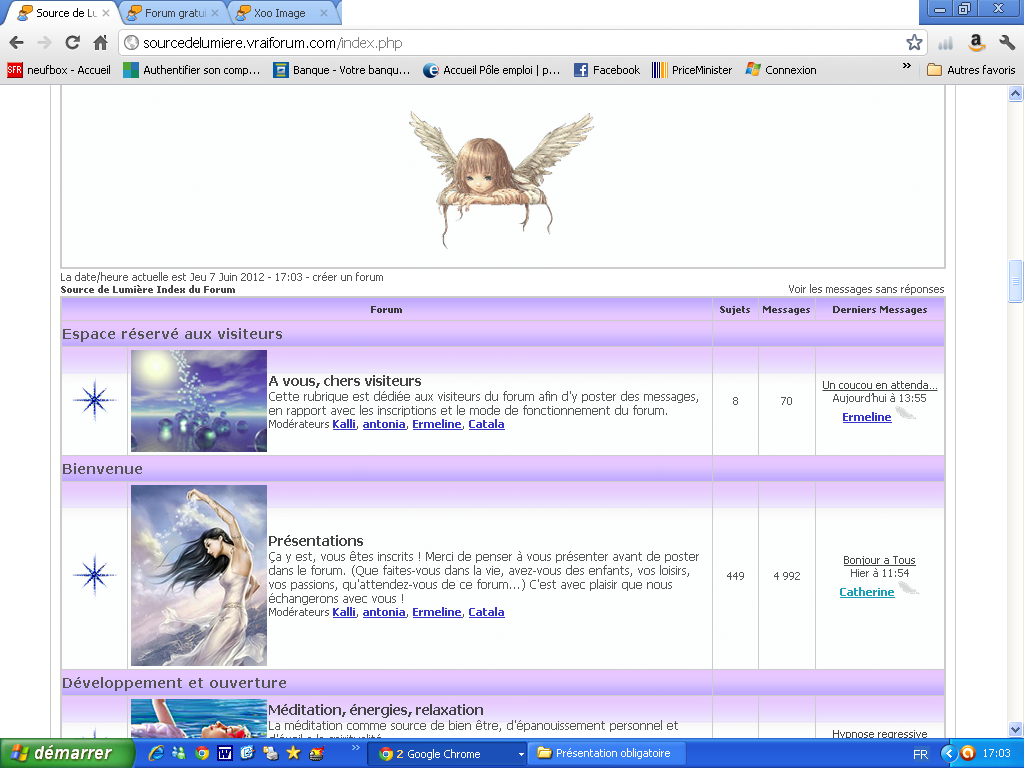Open the Bonjour a Tous last message
The image size is (1024, 768).
pyautogui.click(x=879, y=560)
